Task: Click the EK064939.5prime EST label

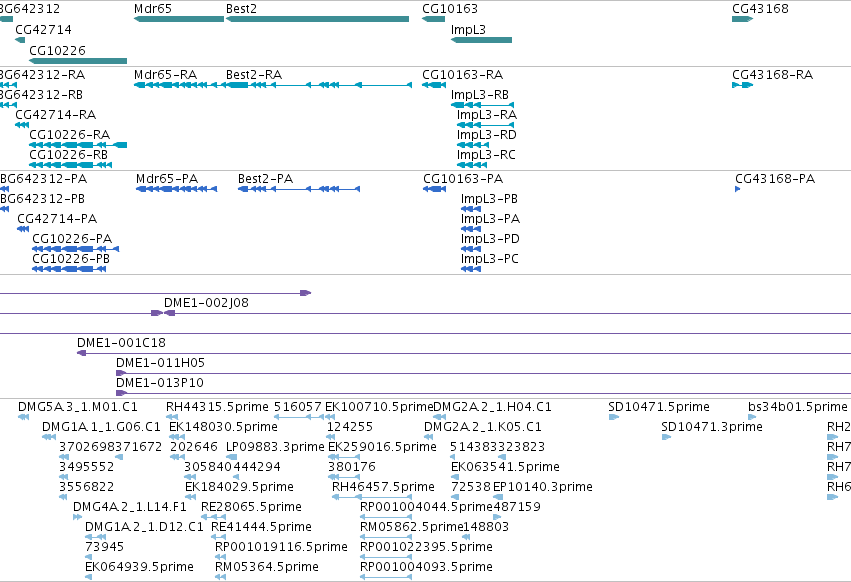Action: (x=139, y=567)
